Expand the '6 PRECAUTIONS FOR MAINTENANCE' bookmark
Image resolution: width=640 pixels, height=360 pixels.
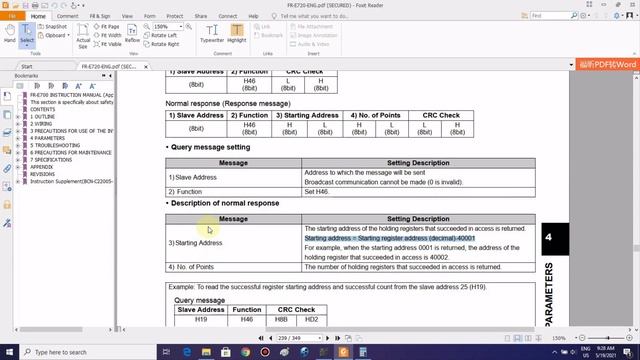[x=18, y=153]
